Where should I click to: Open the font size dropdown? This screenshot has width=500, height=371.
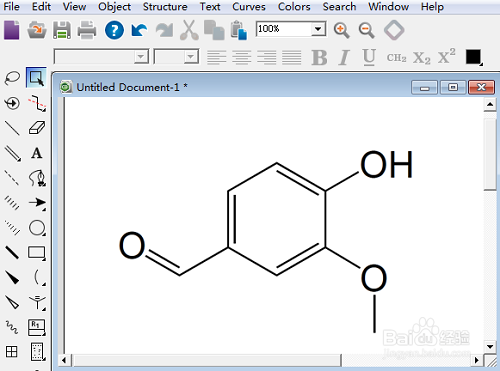[x=191, y=57]
